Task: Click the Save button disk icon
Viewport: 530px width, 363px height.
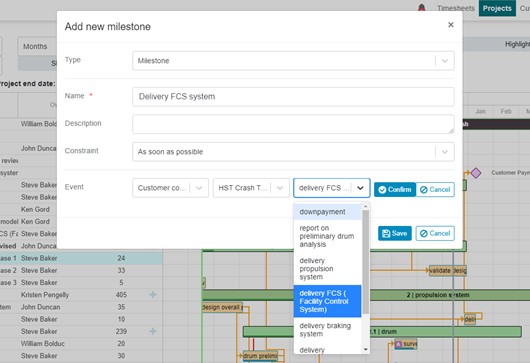Action: 386,234
